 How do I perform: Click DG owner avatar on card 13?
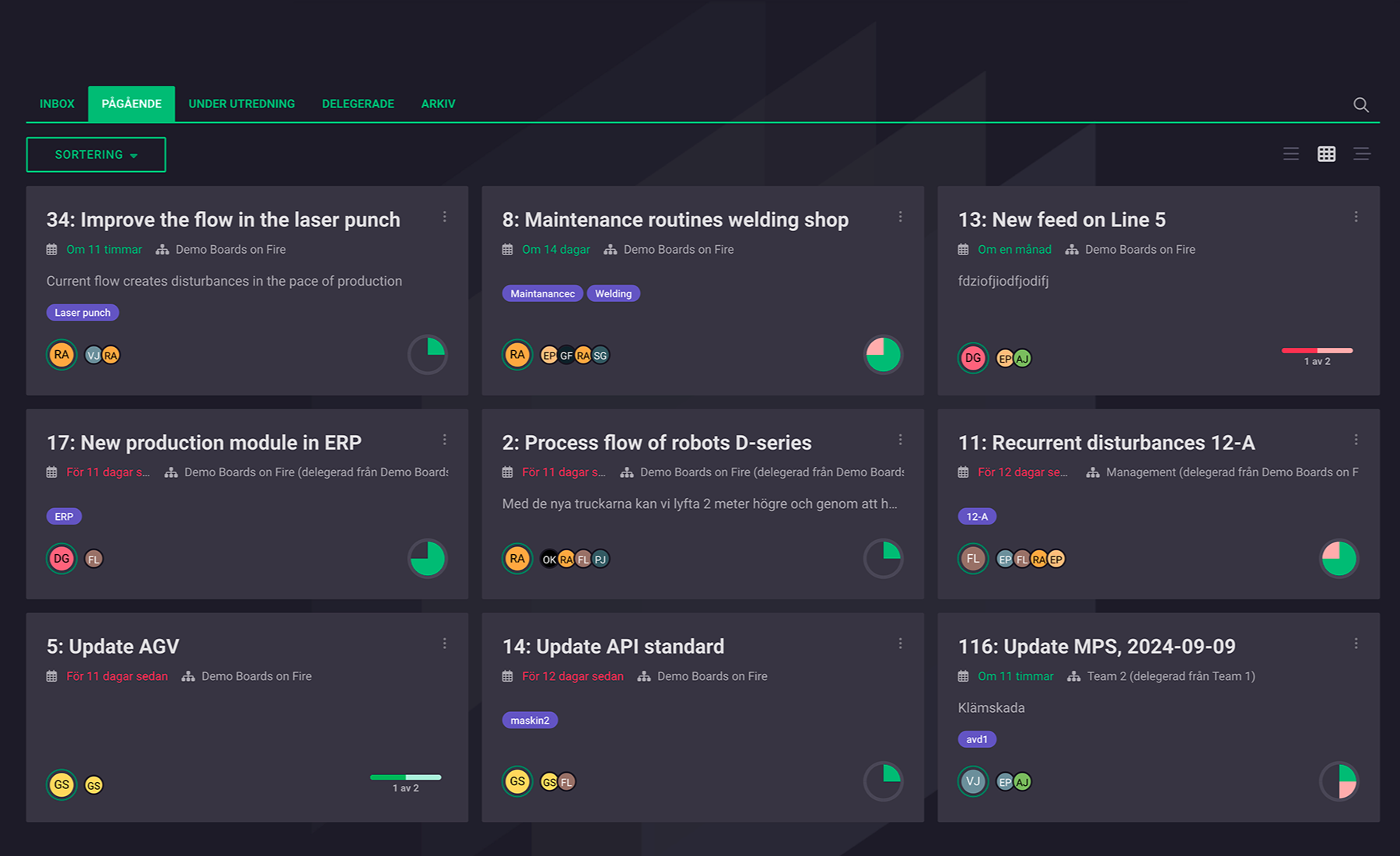coord(973,358)
